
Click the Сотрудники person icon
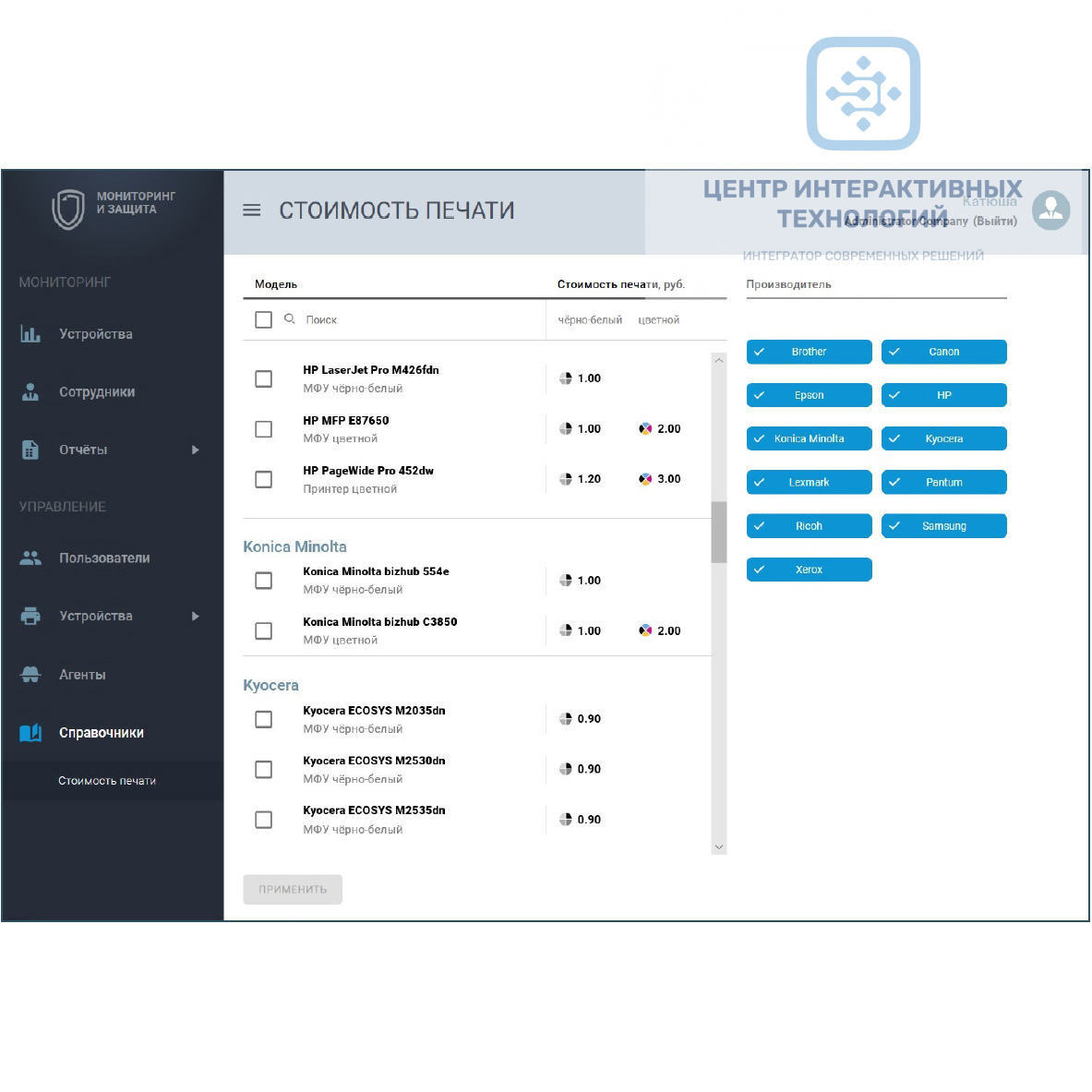point(30,392)
